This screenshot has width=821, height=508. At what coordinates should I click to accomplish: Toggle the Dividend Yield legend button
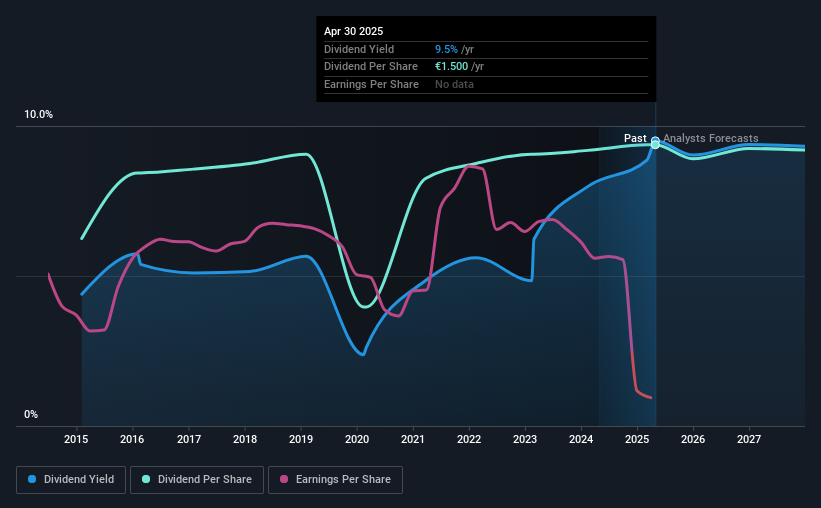point(71,480)
